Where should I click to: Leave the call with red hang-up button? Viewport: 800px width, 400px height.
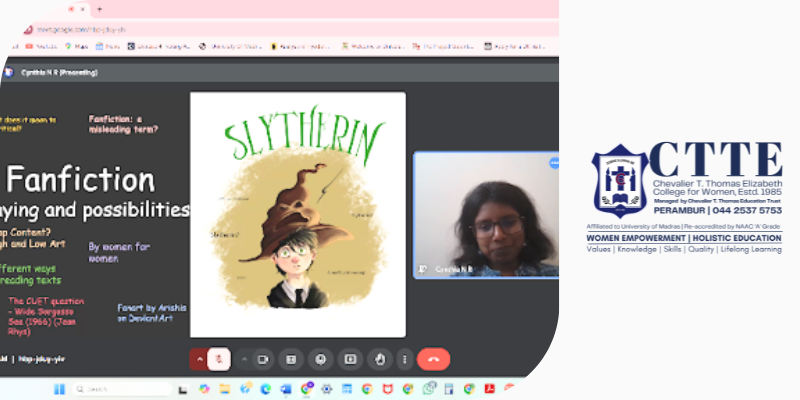(x=433, y=359)
